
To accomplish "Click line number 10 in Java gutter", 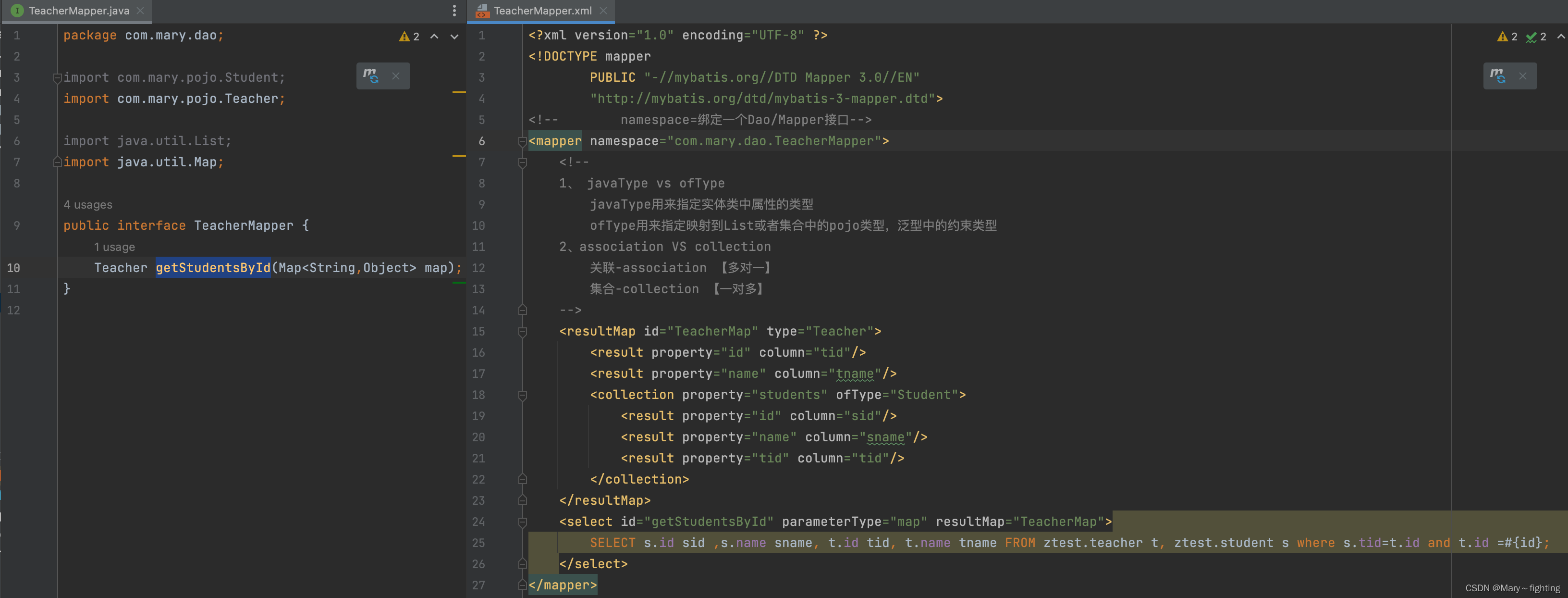I will pyautogui.click(x=13, y=268).
